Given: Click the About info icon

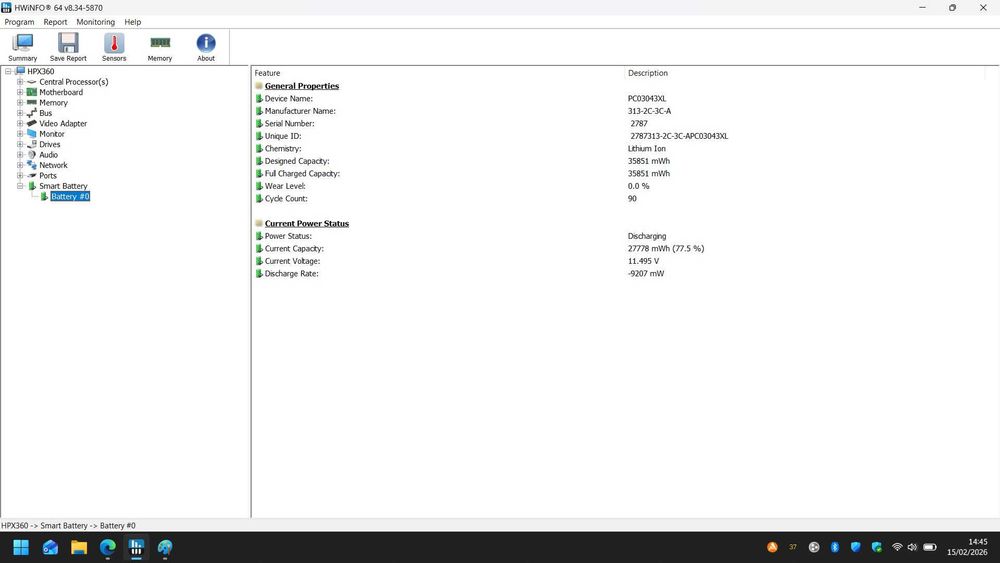Looking at the screenshot, I should 205,43.
